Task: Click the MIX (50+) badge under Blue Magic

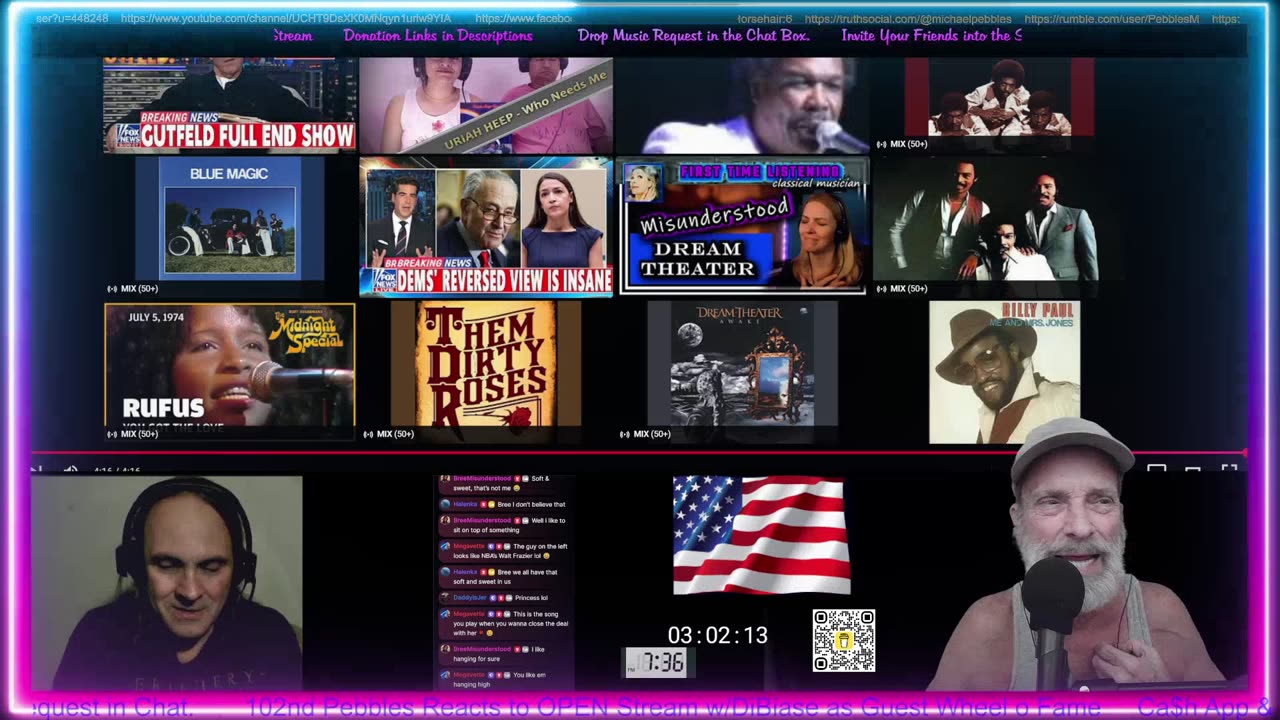Action: (133, 289)
